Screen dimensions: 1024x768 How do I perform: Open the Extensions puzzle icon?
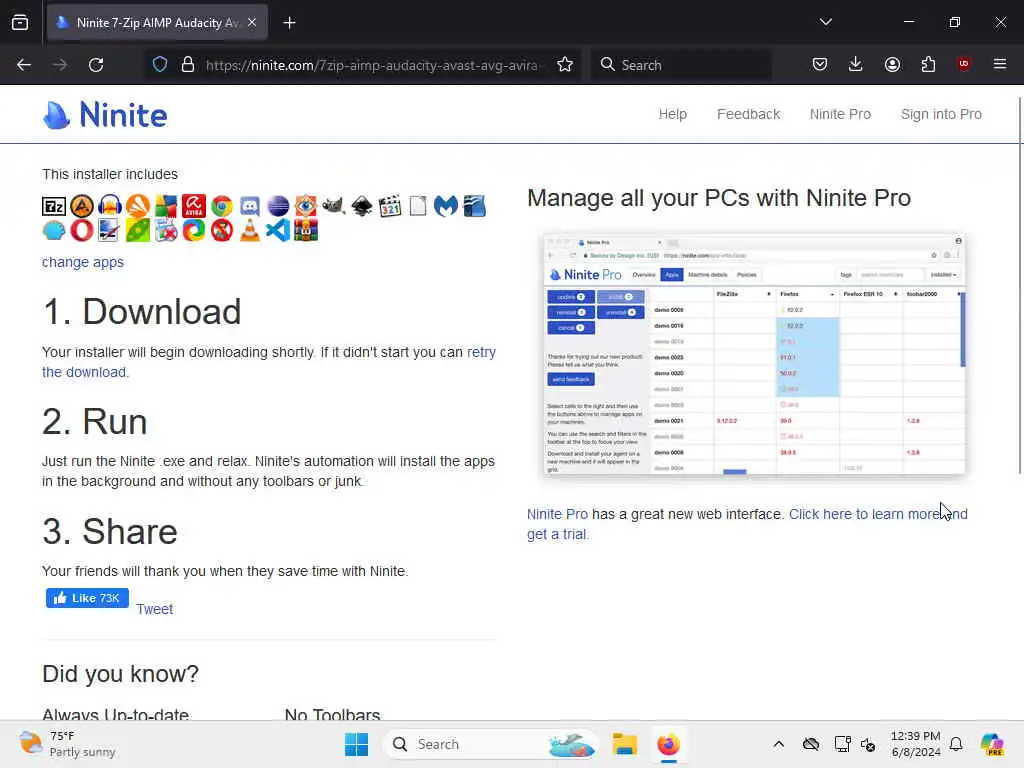coord(928,65)
